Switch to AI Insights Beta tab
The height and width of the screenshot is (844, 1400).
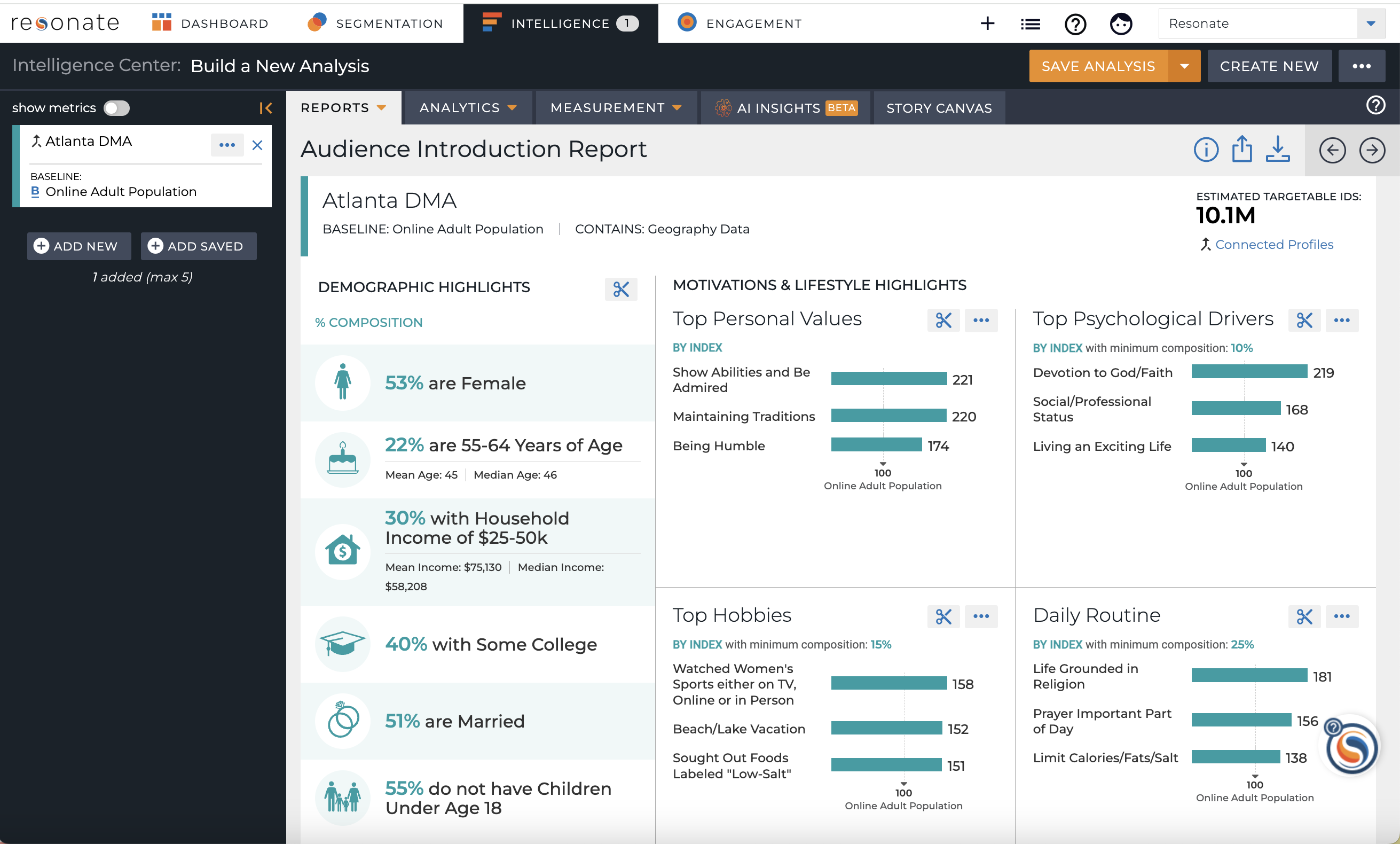tap(786, 108)
